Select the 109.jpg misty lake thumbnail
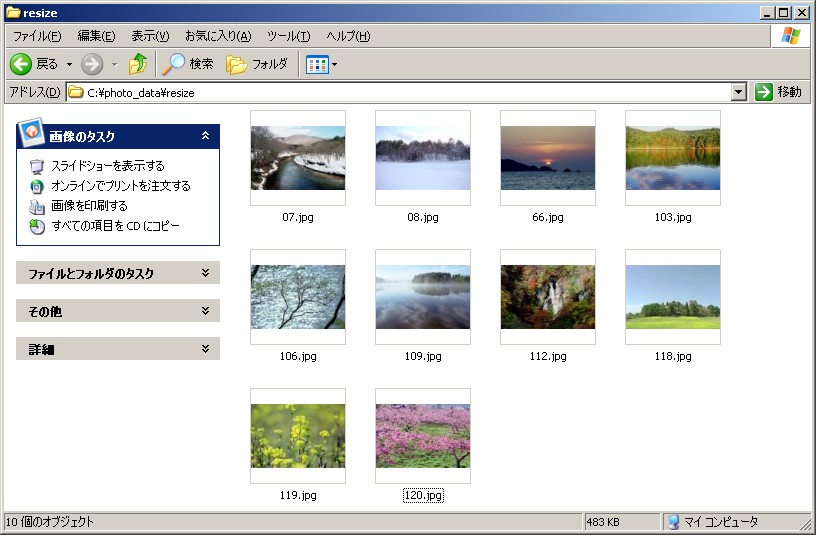The width and height of the screenshot is (816, 535). click(x=423, y=297)
